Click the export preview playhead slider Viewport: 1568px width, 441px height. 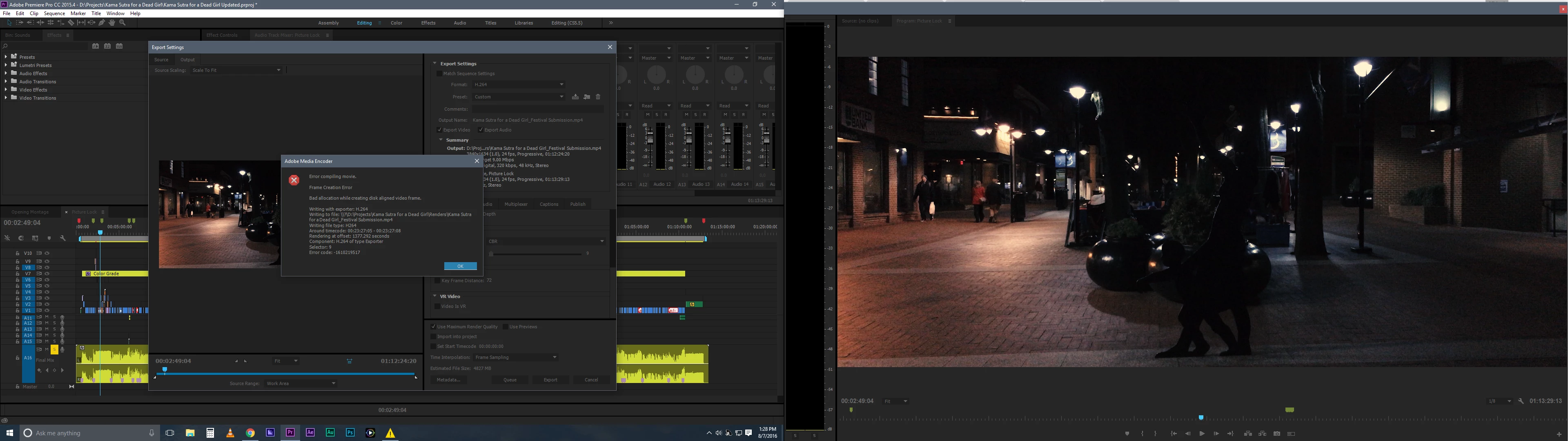164,370
